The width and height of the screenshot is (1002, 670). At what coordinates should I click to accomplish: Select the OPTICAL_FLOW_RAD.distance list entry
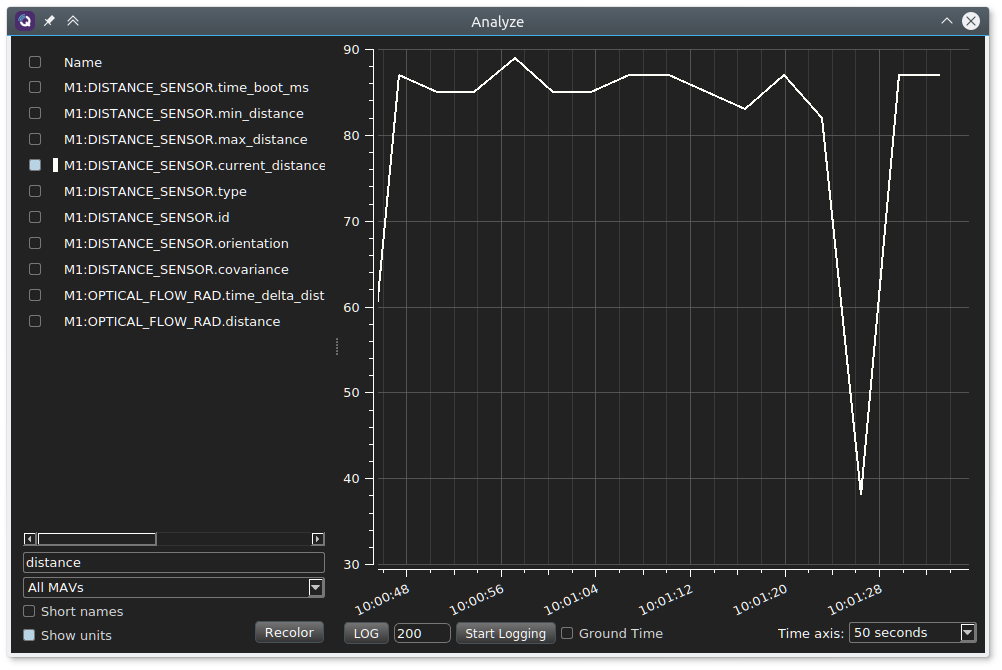(x=172, y=321)
